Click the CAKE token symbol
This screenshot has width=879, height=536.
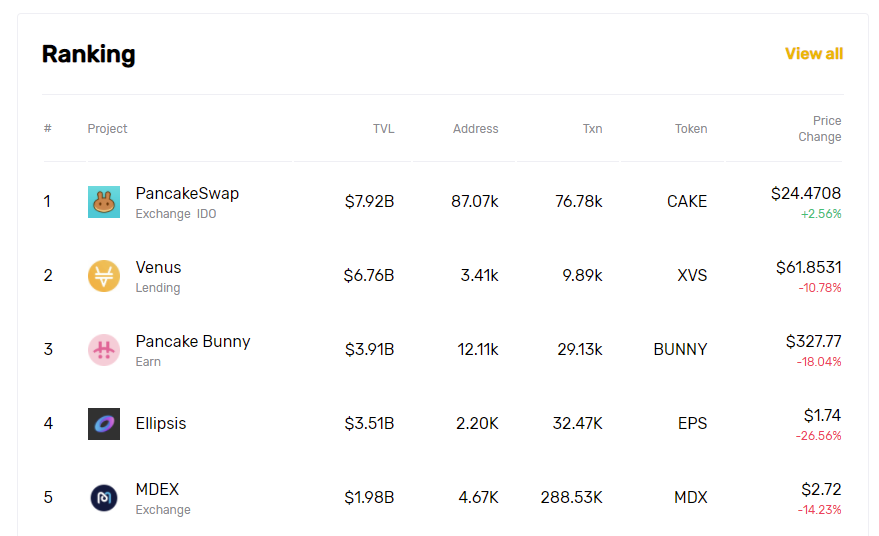[687, 202]
